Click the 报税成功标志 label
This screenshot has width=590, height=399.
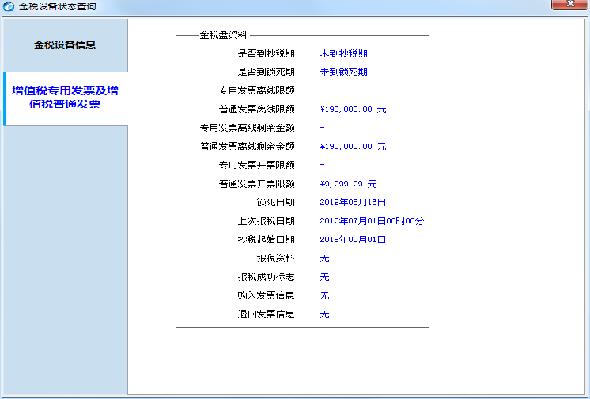[x=266, y=277]
